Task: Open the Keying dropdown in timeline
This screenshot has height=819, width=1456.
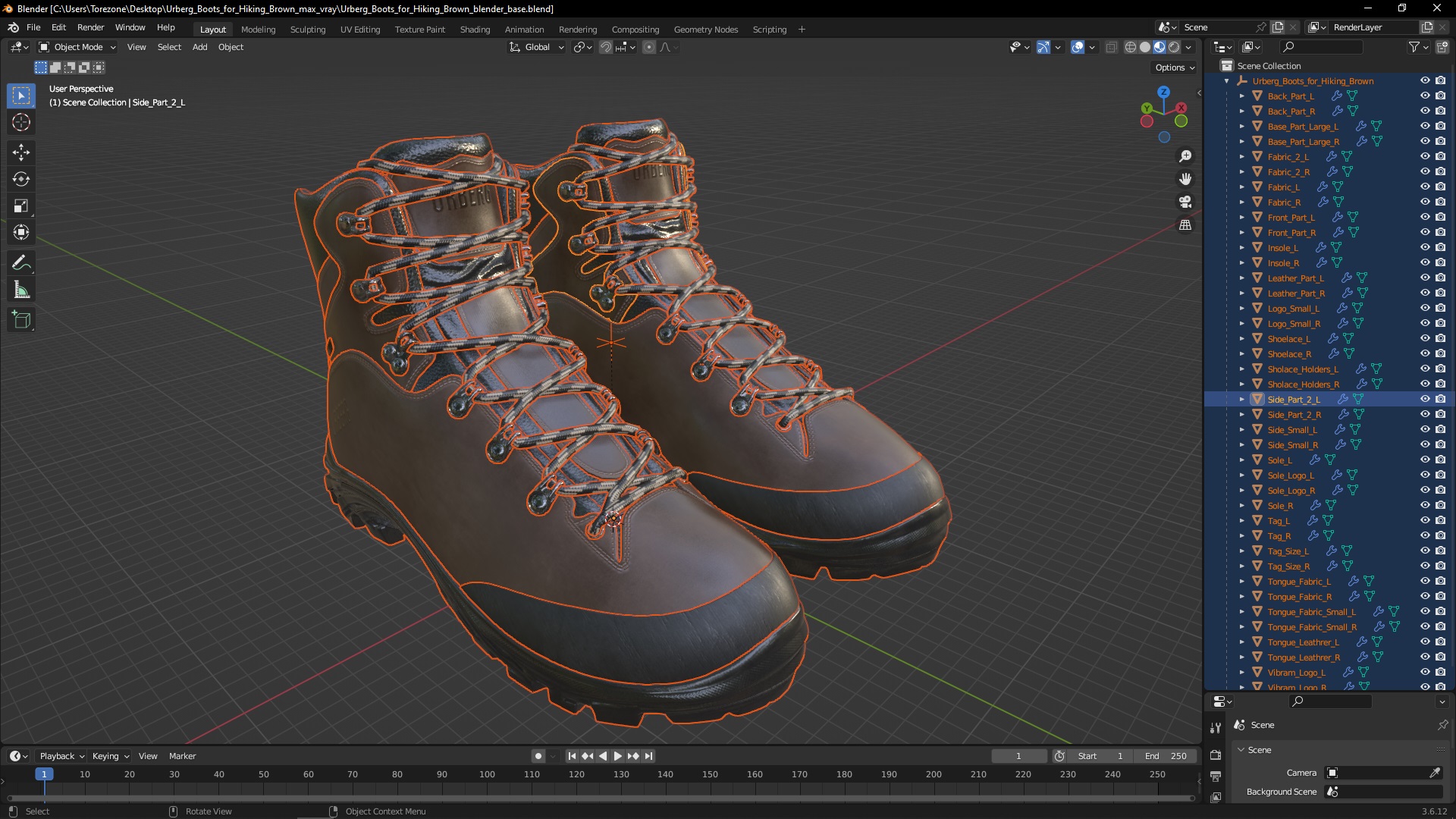Action: pyautogui.click(x=110, y=756)
